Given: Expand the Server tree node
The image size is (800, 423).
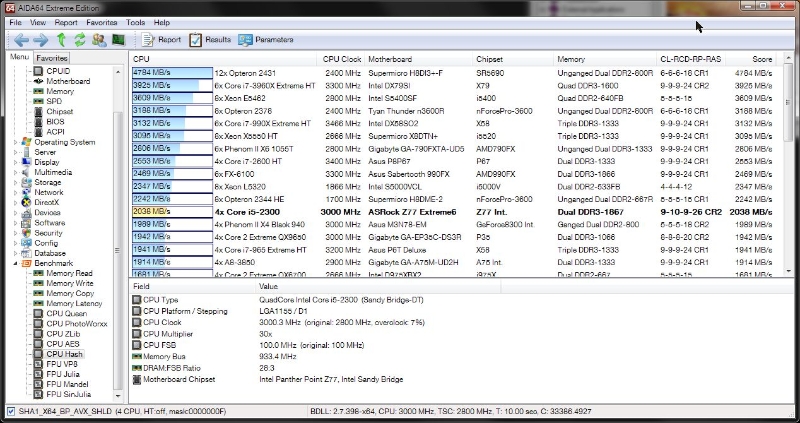Looking at the screenshot, I should [15, 152].
